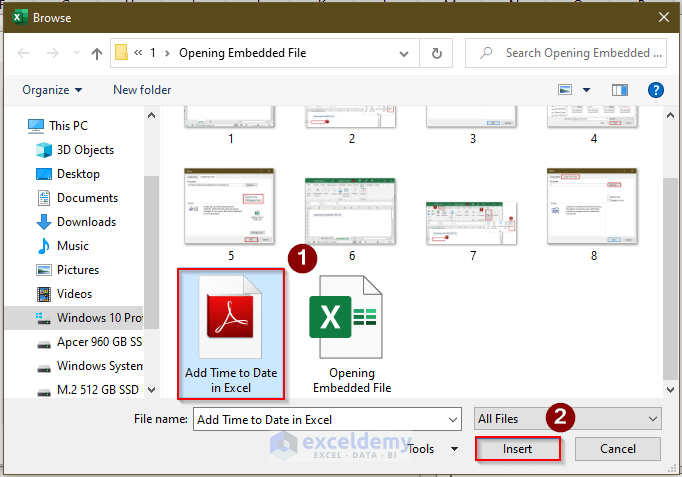682x477 pixels.
Task: Go back using the Back arrow
Action: [23, 53]
